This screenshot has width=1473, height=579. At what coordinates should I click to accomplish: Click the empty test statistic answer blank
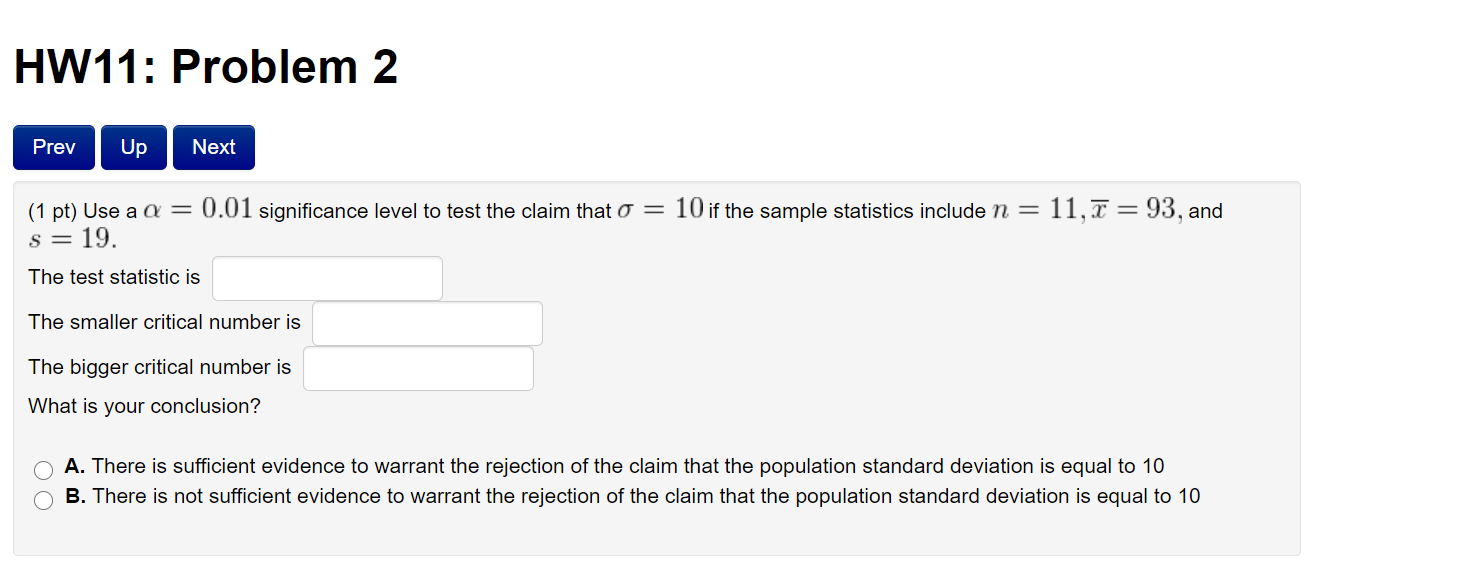pyautogui.click(x=326, y=278)
